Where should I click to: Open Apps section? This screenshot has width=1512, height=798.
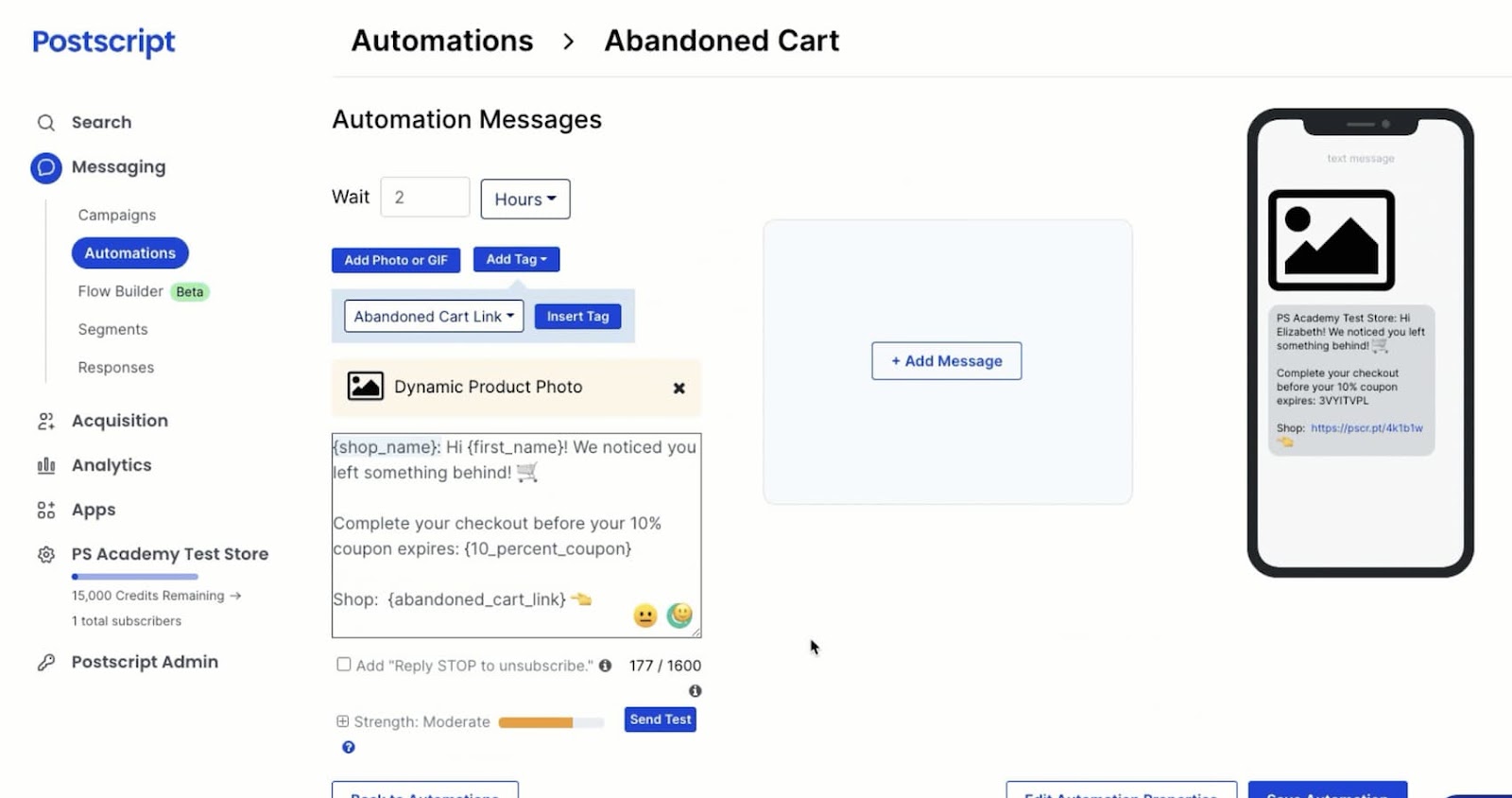click(x=94, y=511)
